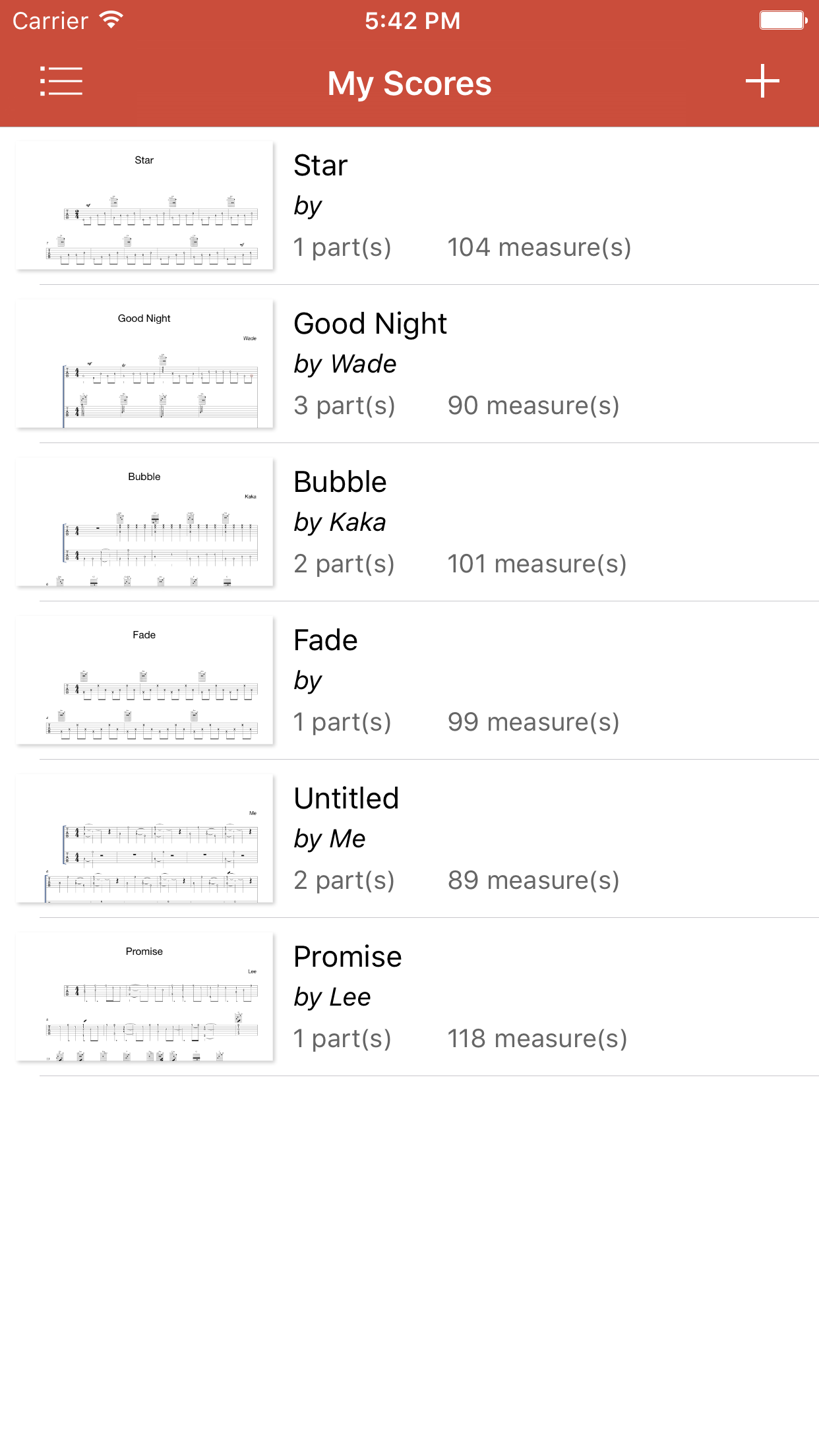Viewport: 819px width, 1456px height.
Task: Select the Promise score title
Action: tap(348, 957)
